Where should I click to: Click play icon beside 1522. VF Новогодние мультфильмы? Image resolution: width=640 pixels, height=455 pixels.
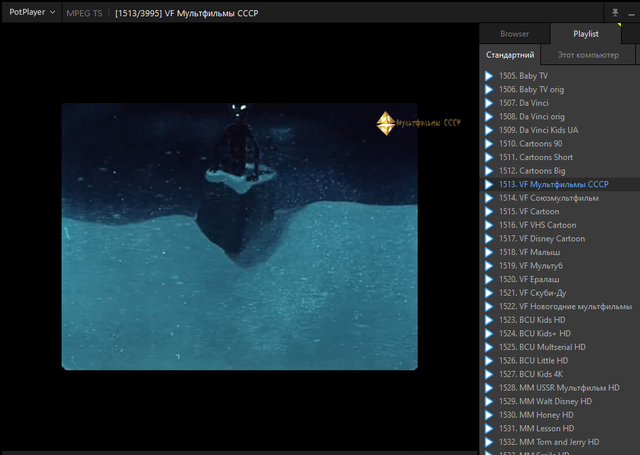tap(489, 306)
